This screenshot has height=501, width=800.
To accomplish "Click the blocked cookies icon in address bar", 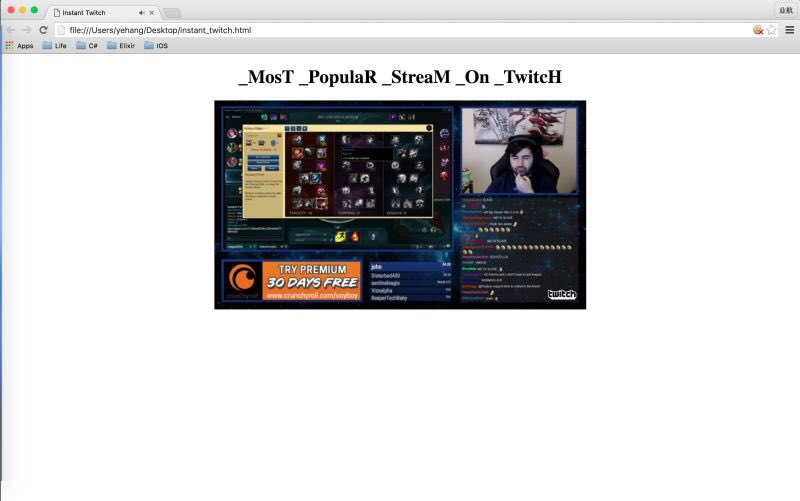I will 758,30.
